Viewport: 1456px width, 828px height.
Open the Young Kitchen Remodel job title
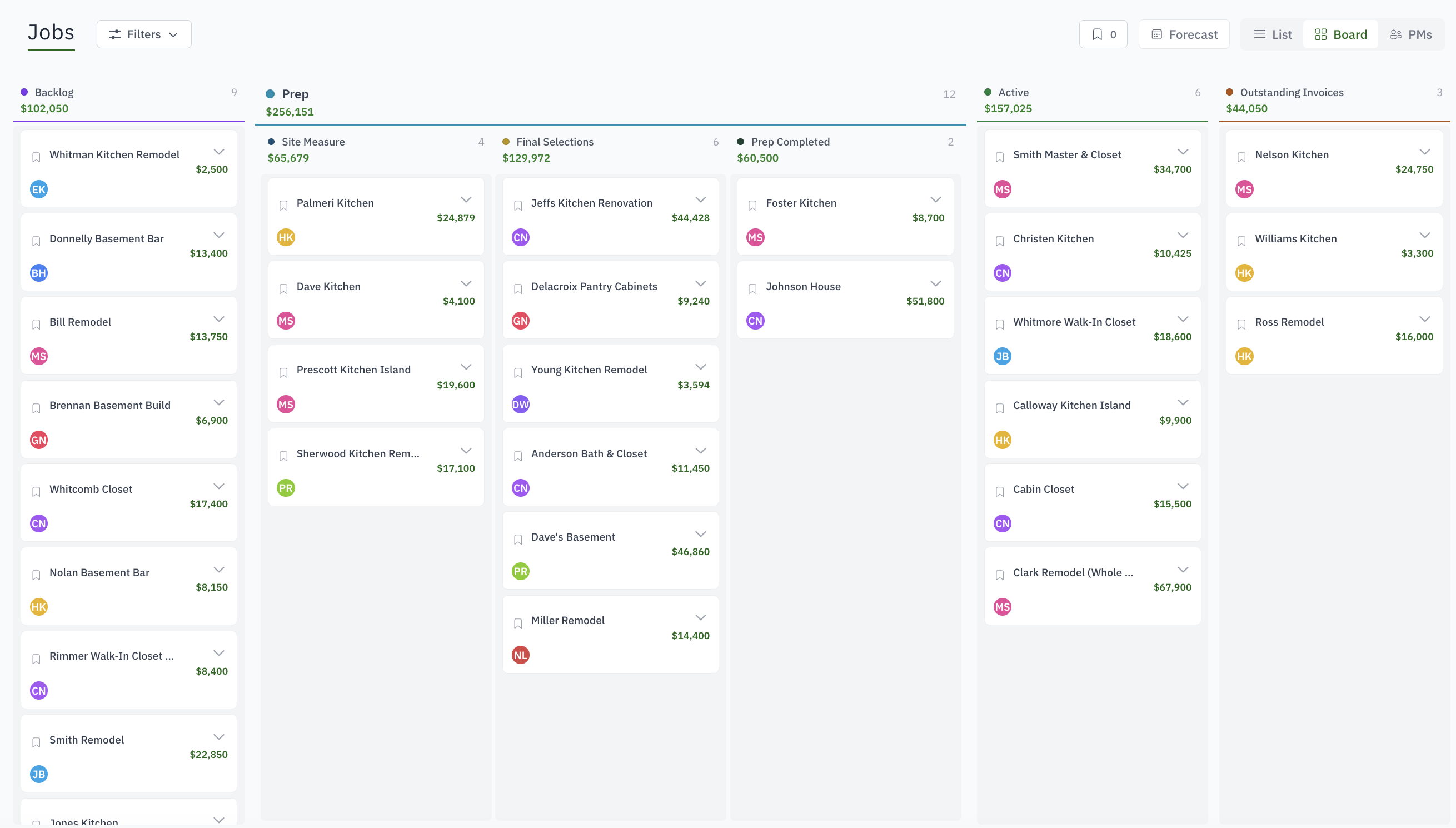point(589,370)
